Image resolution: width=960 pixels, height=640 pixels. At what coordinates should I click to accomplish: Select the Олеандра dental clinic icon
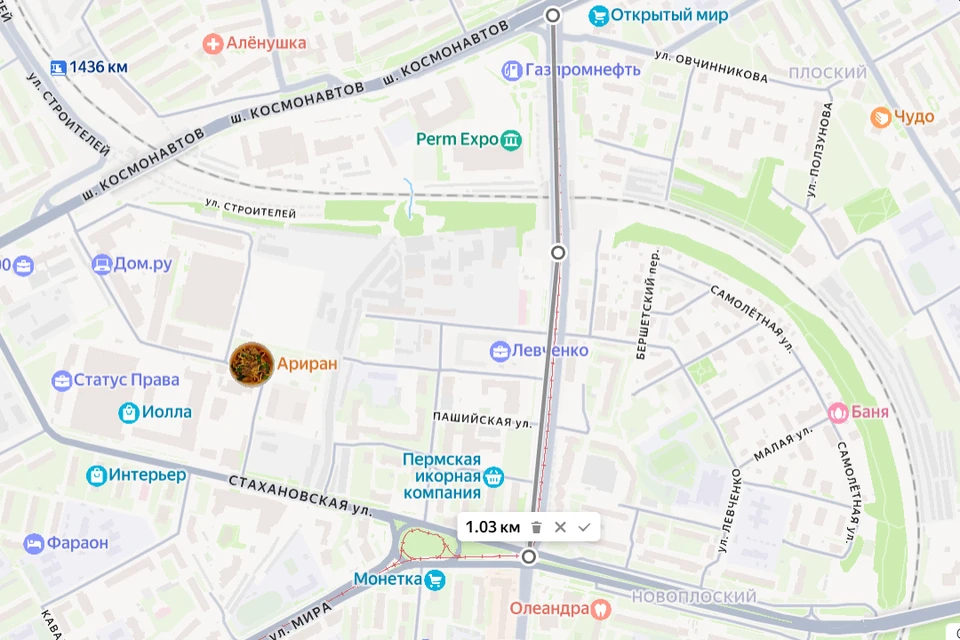pos(601,609)
